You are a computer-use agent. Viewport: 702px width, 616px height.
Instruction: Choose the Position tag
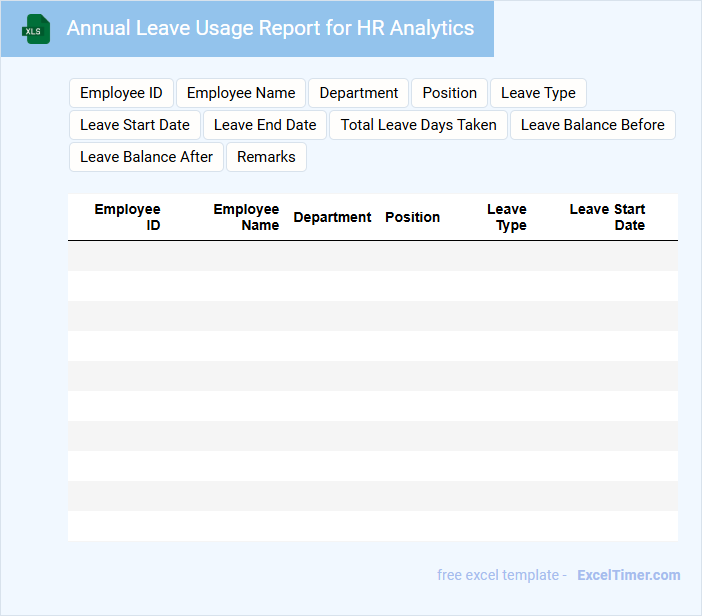point(449,93)
